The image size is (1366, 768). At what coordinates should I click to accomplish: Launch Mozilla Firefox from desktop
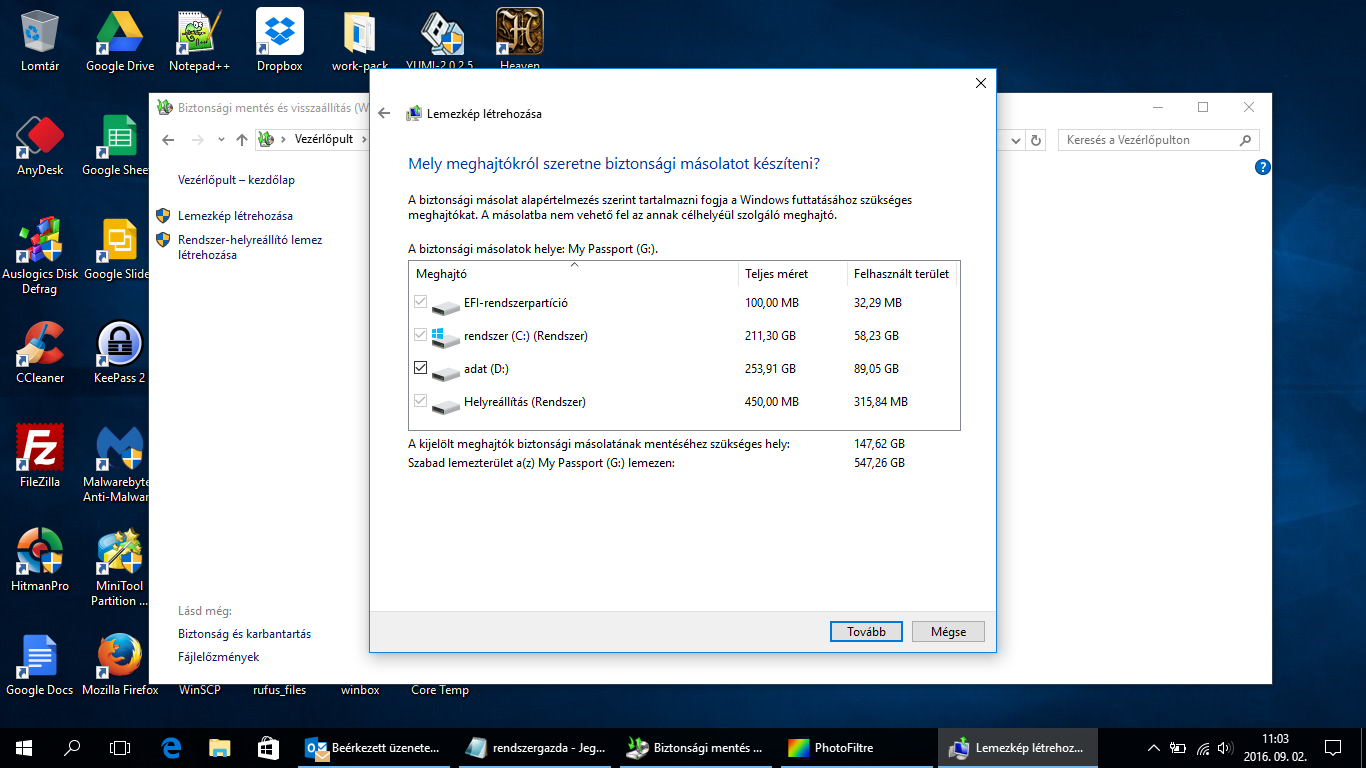click(x=120, y=657)
